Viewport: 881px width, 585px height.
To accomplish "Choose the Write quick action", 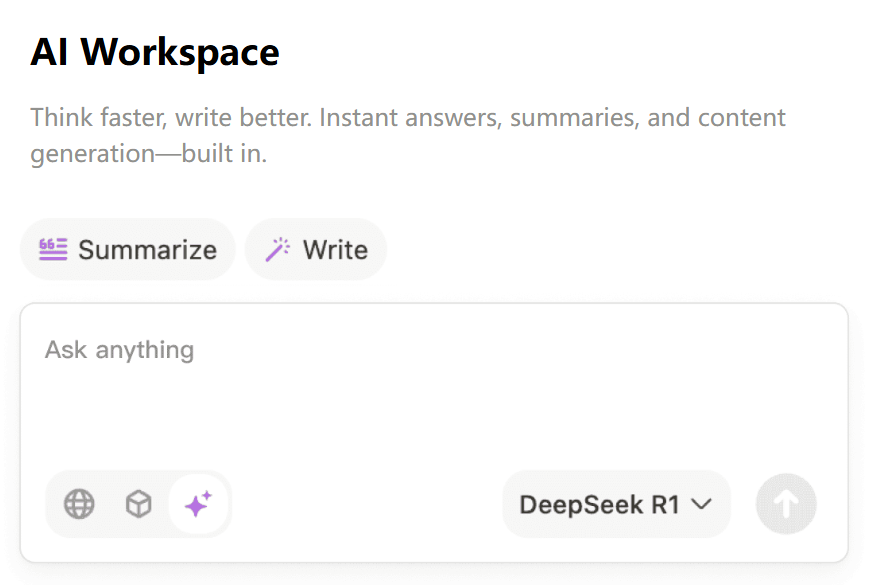I will click(x=316, y=249).
